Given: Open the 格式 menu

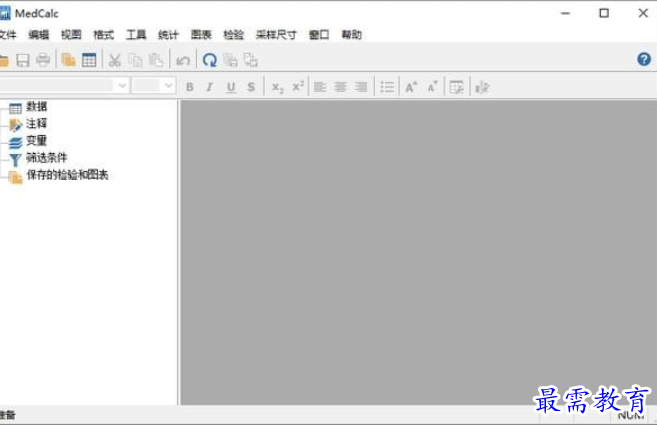Looking at the screenshot, I should tap(103, 35).
